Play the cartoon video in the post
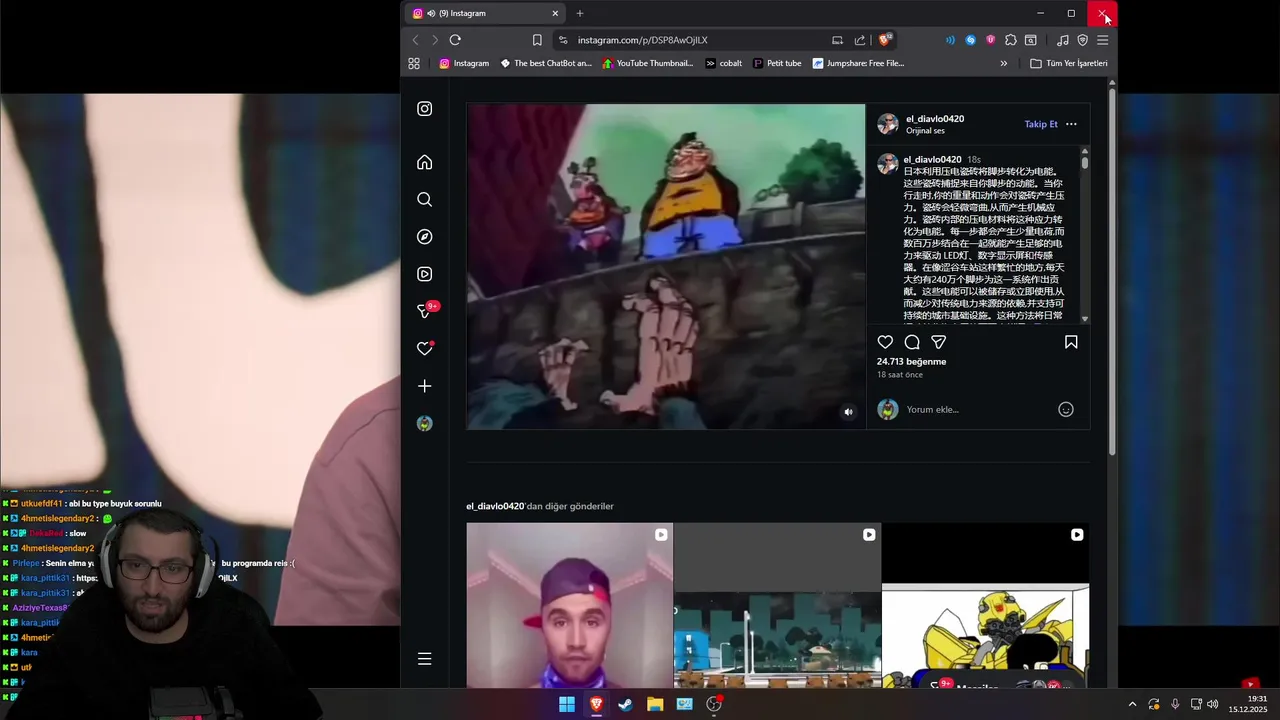Viewport: 1280px width, 720px height. click(x=666, y=267)
